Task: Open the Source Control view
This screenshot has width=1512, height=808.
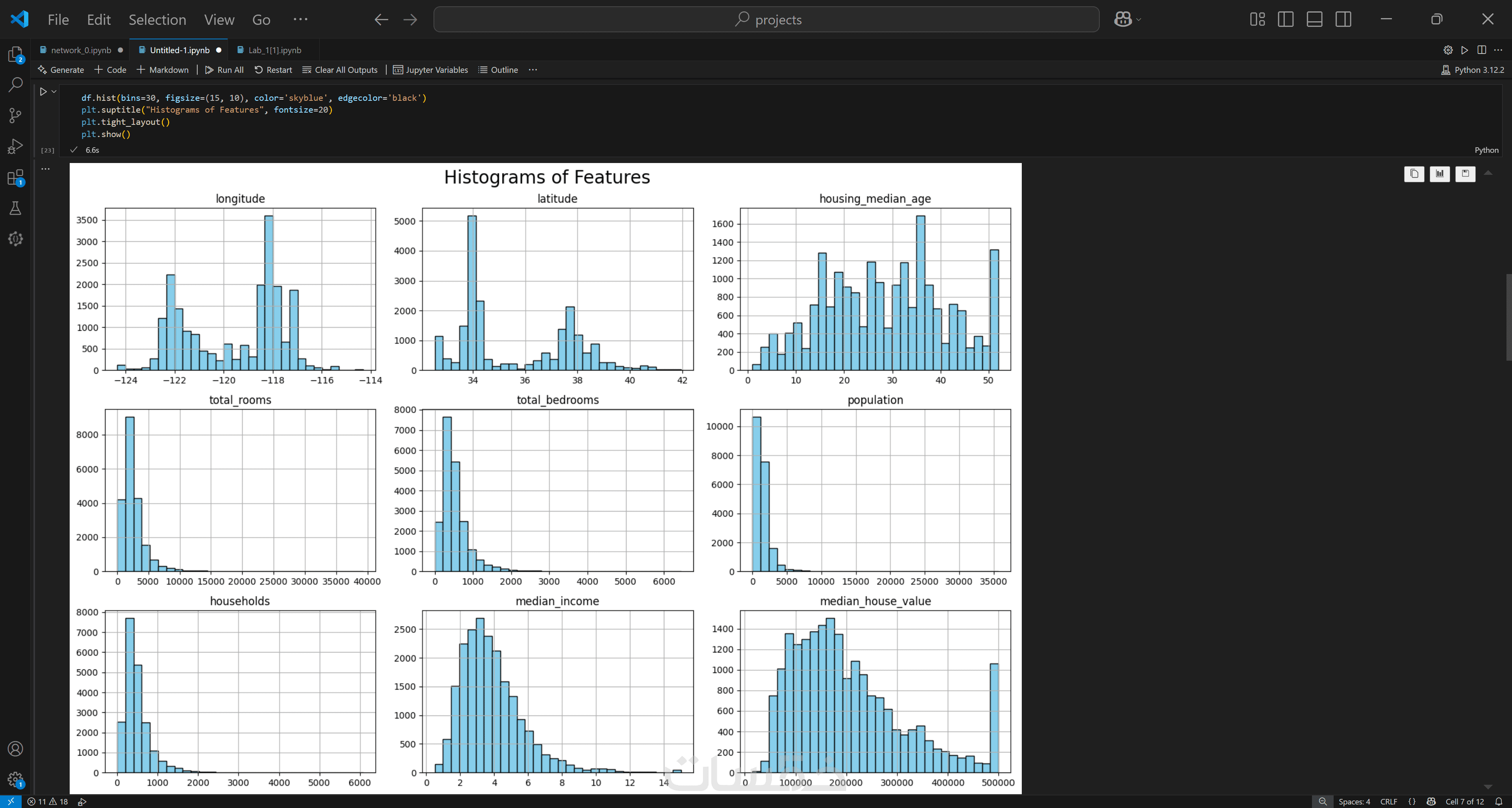Action: [15, 116]
